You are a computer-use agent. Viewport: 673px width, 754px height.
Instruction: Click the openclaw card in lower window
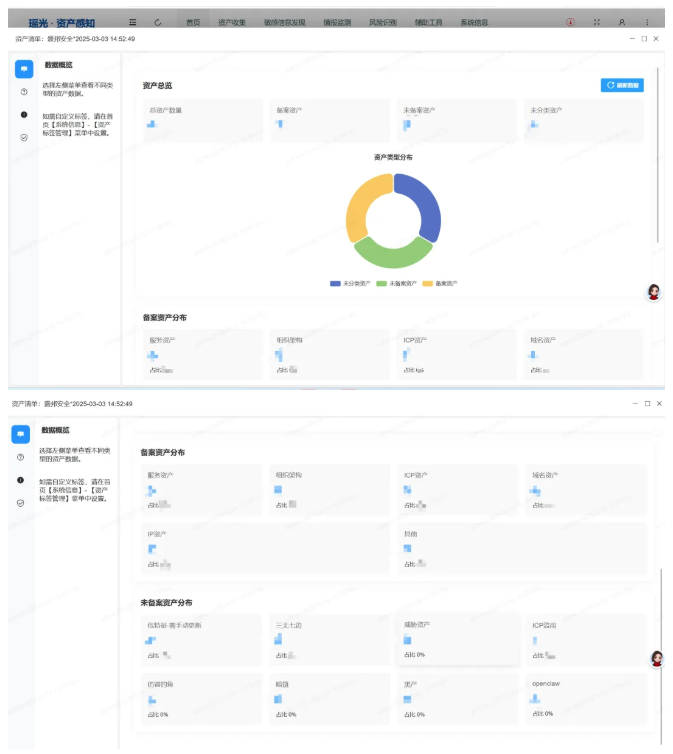[586, 698]
